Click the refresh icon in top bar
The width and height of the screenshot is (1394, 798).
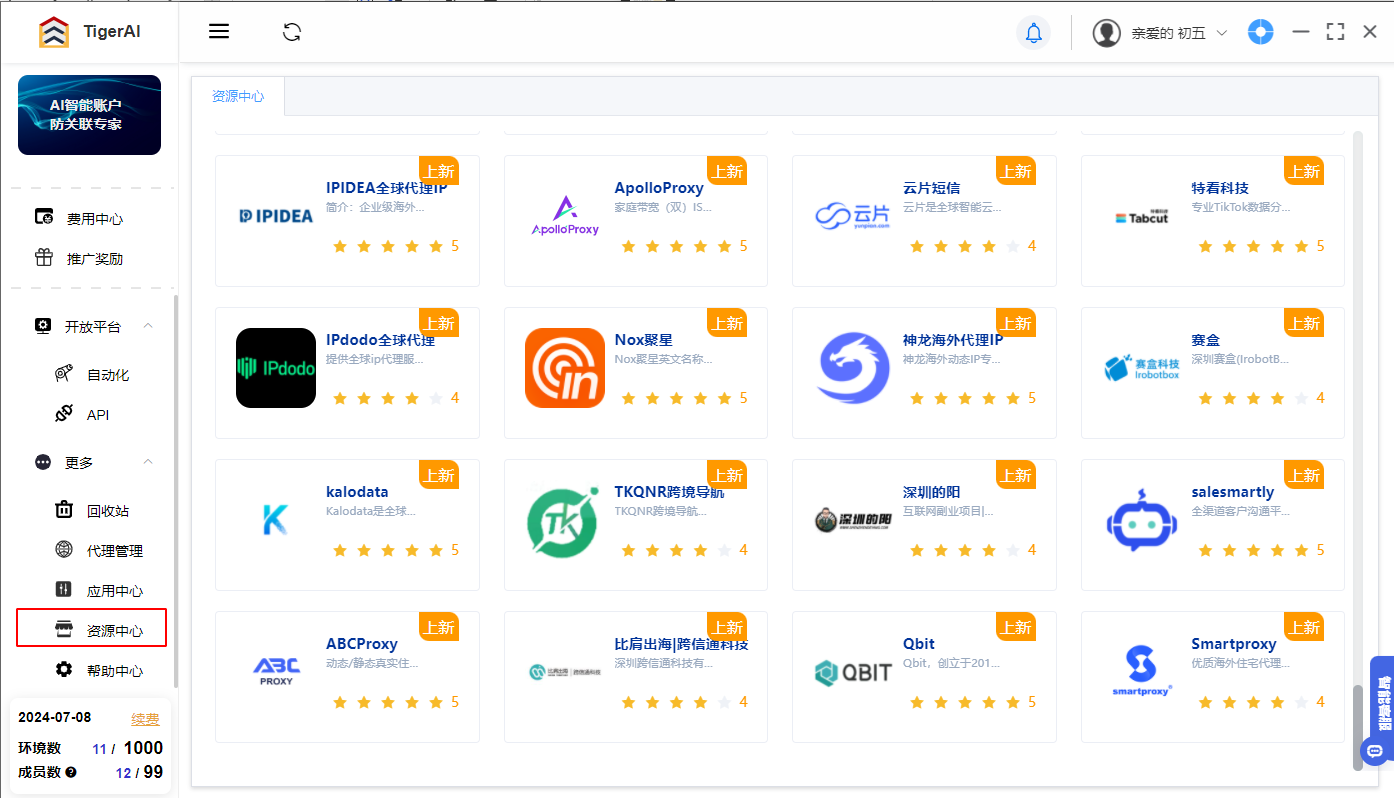[292, 32]
